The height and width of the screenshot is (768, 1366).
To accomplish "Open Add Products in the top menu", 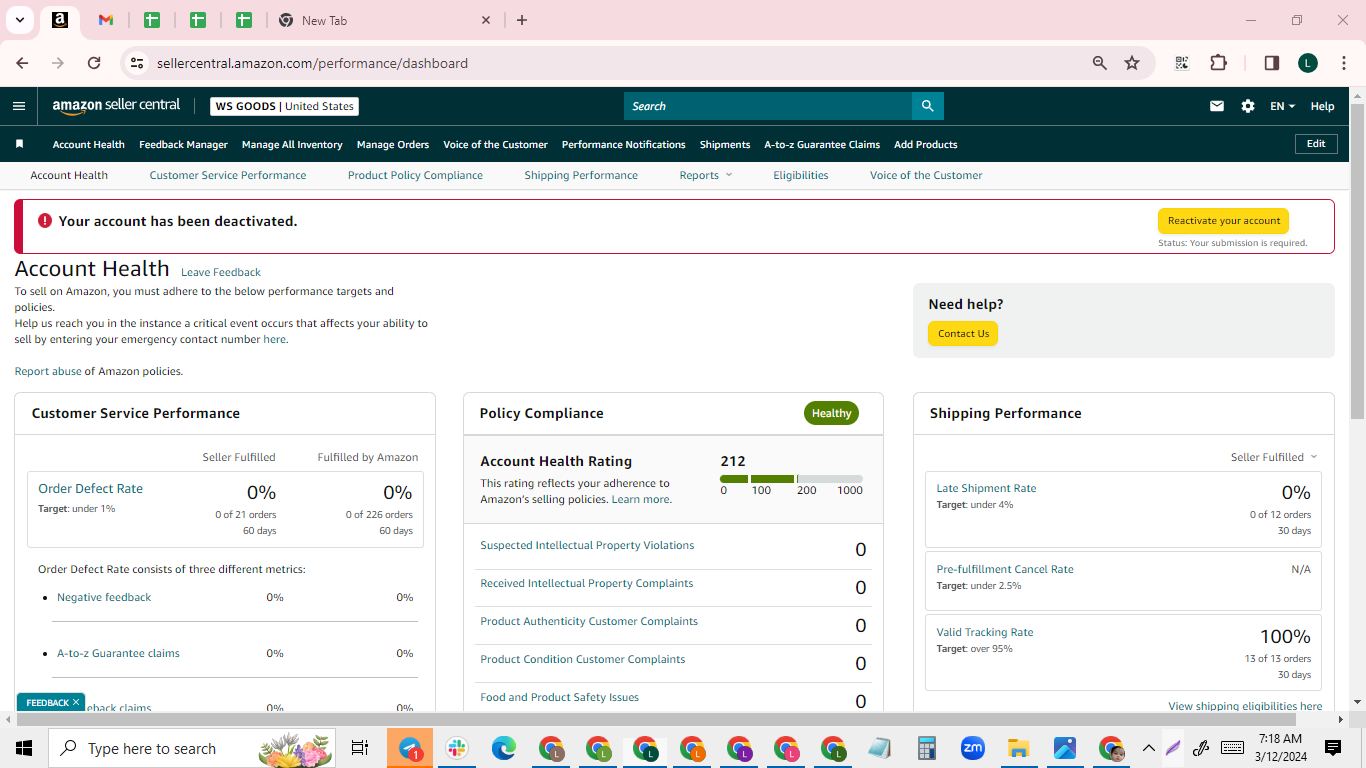I will pos(926,144).
